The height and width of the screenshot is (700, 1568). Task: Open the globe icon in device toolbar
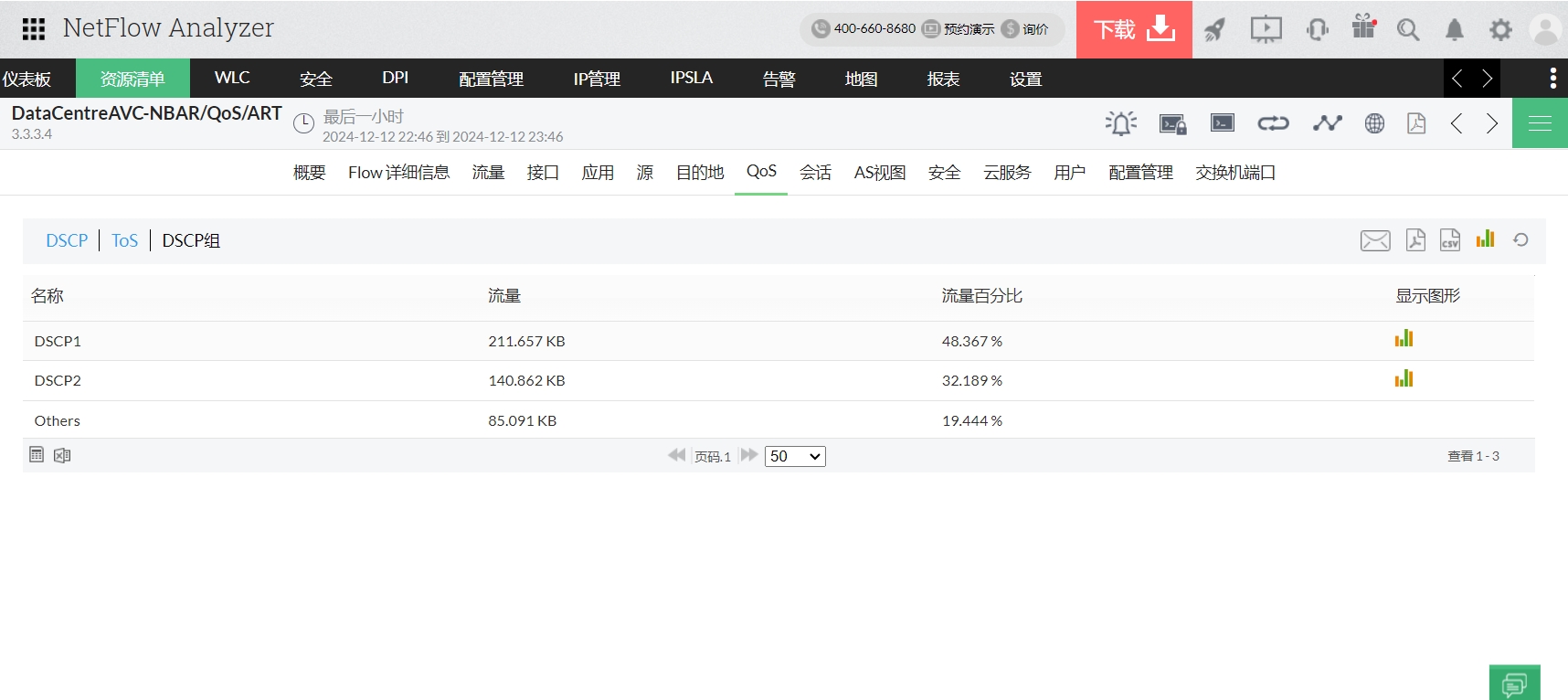tap(1374, 123)
